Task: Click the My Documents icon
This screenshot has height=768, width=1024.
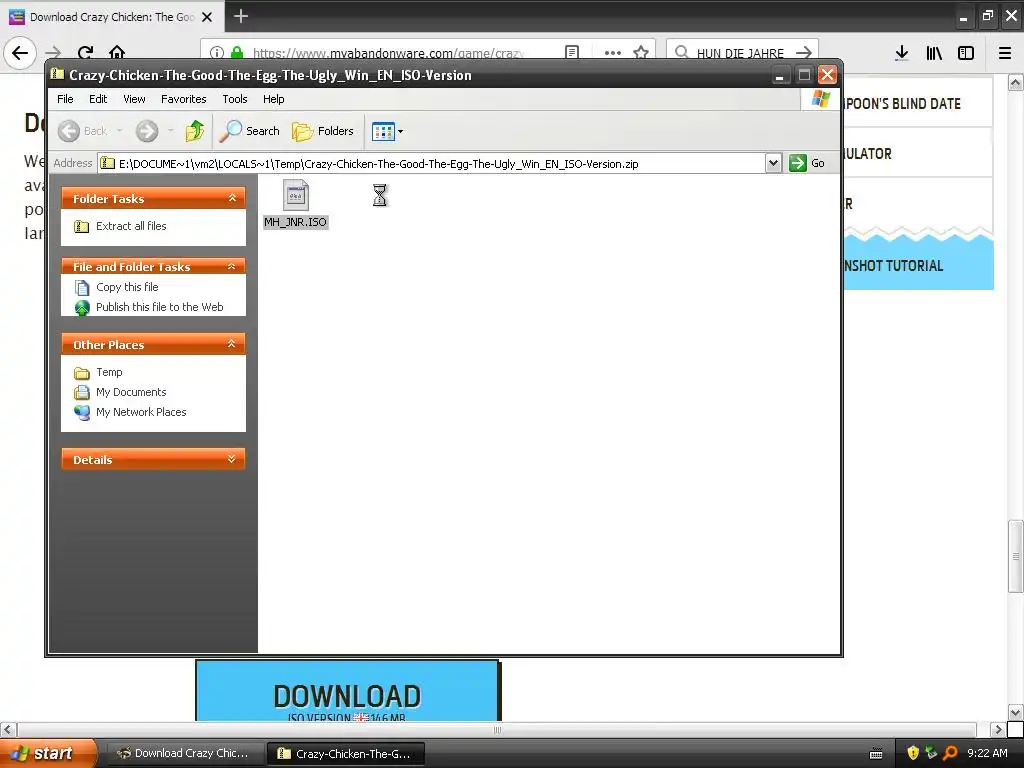Action: pyautogui.click(x=82, y=392)
